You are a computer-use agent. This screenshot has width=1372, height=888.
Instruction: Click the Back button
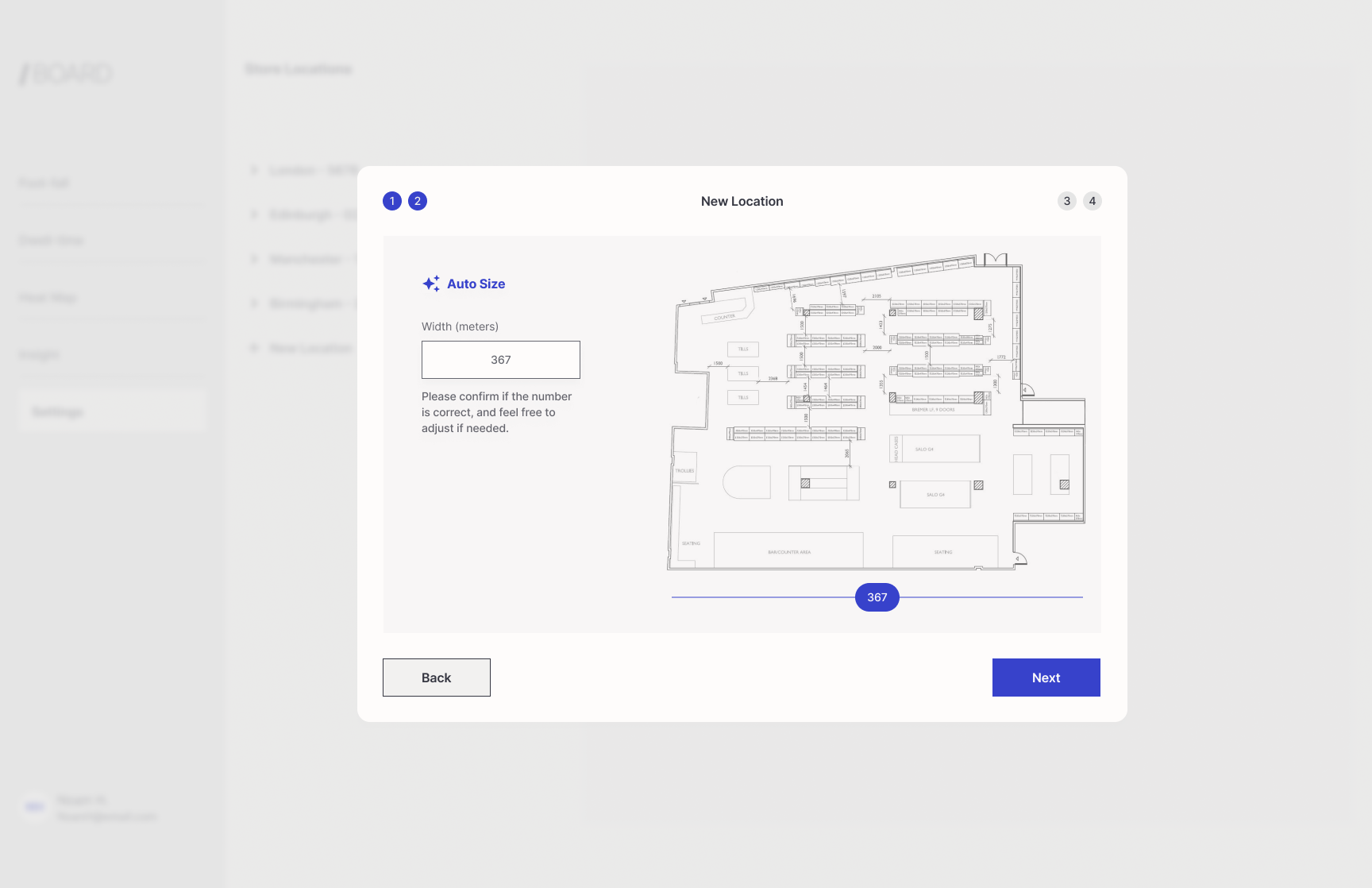(437, 678)
